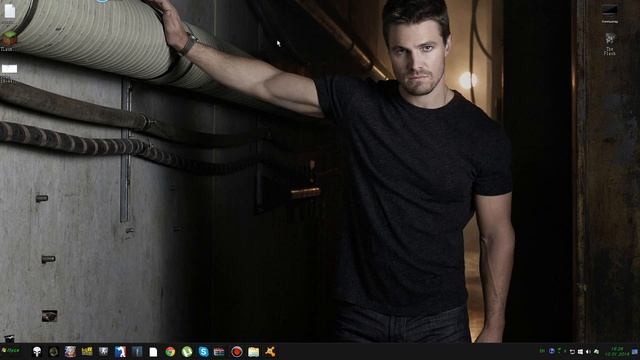Image resolution: width=640 pixels, height=360 pixels.
Task: Open the yellow block-style taskbar icon
Action: pos(87,351)
